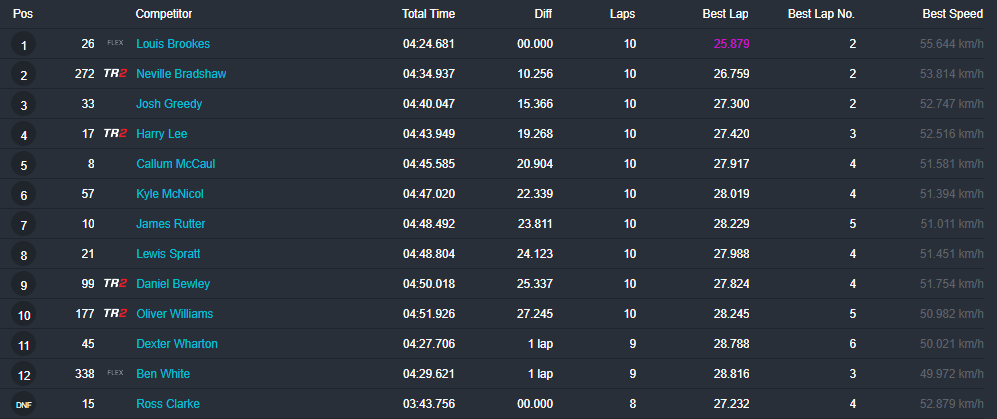This screenshot has height=419, width=997.
Task: Click the FLEX badge next to Ben White
Action: click(x=115, y=374)
